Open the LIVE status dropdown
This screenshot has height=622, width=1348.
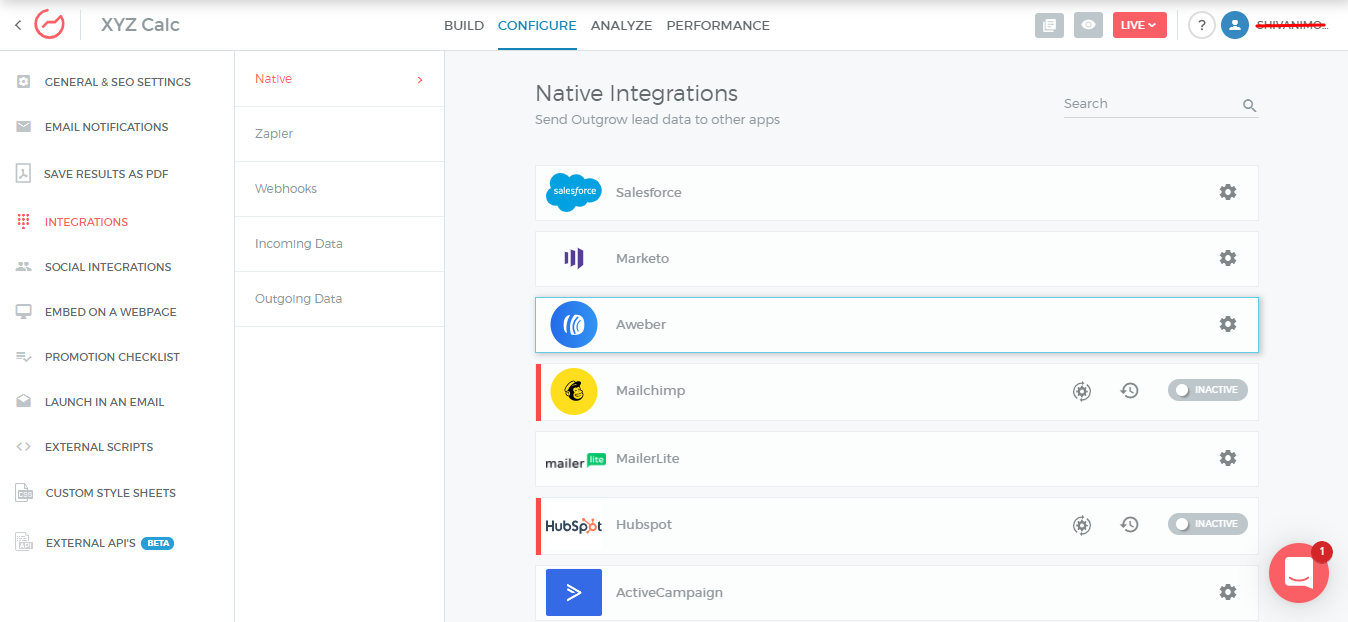(1140, 25)
